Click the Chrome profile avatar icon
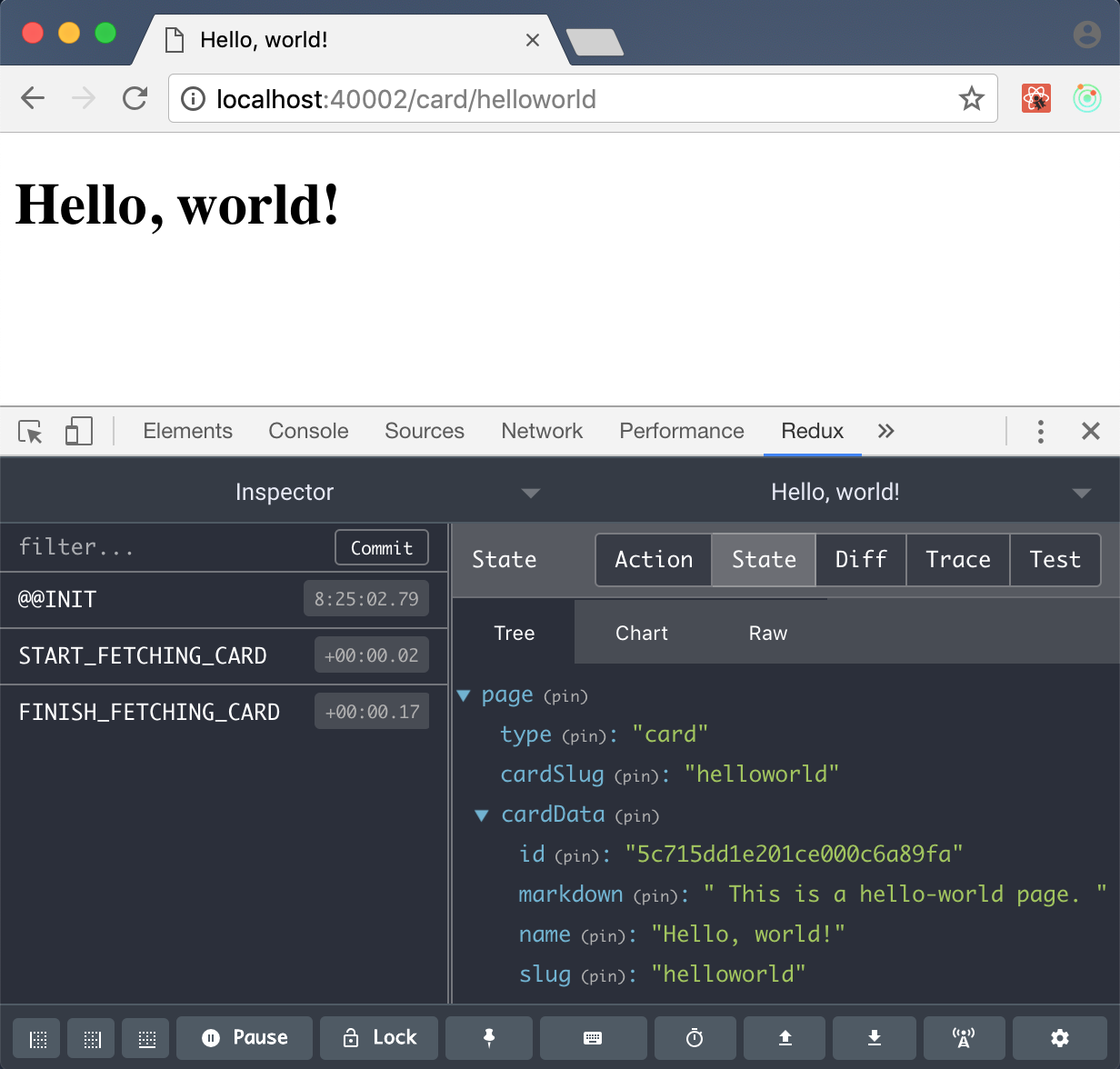Viewport: 1120px width, 1069px height. [1087, 35]
